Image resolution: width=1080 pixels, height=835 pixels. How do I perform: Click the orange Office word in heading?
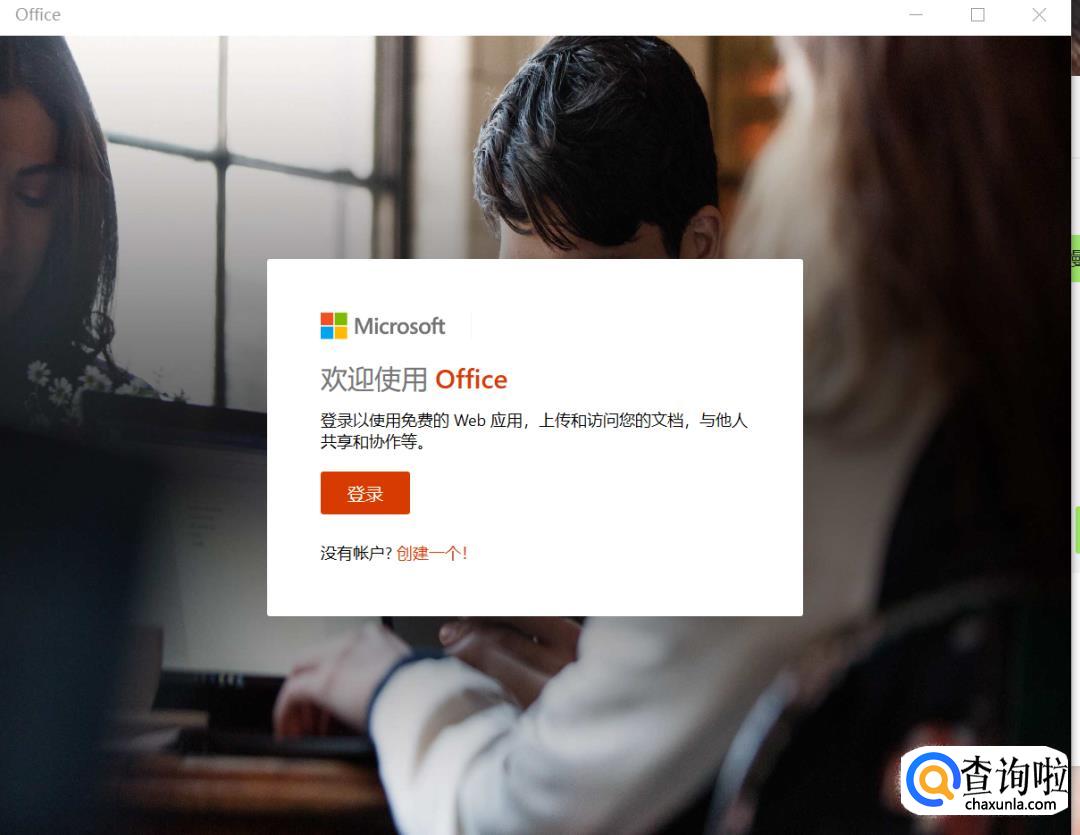point(471,380)
